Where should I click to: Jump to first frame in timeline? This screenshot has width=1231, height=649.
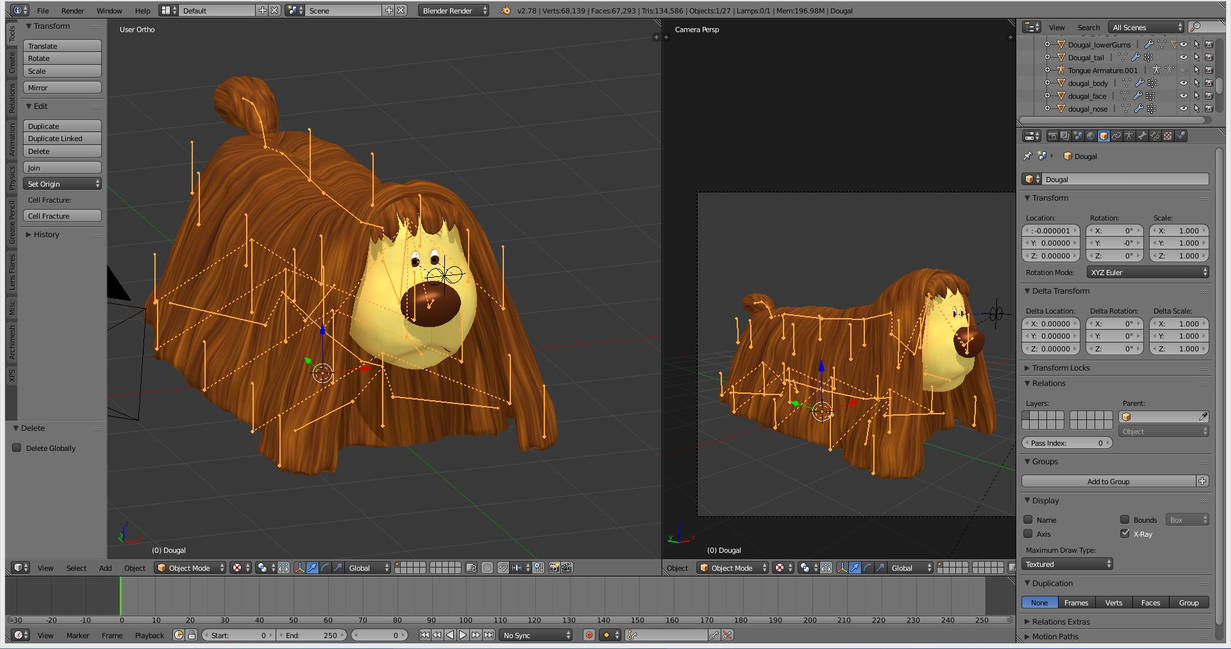click(x=425, y=635)
